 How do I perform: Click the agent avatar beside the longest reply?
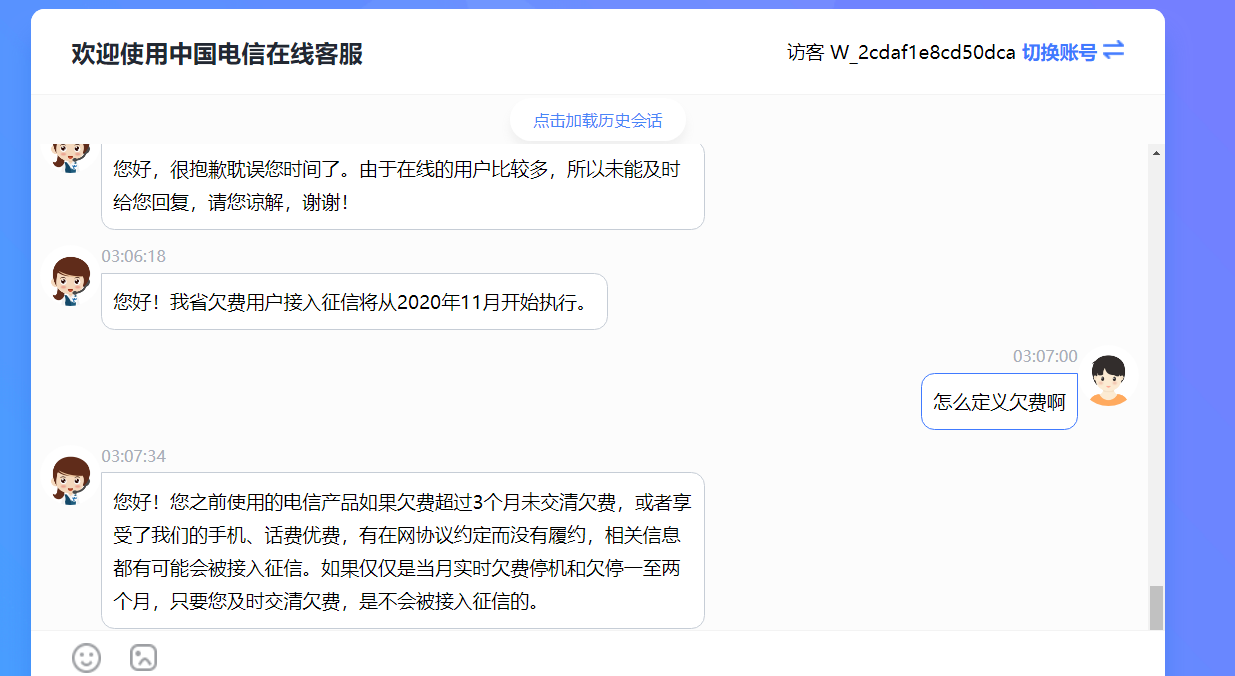tap(69, 481)
